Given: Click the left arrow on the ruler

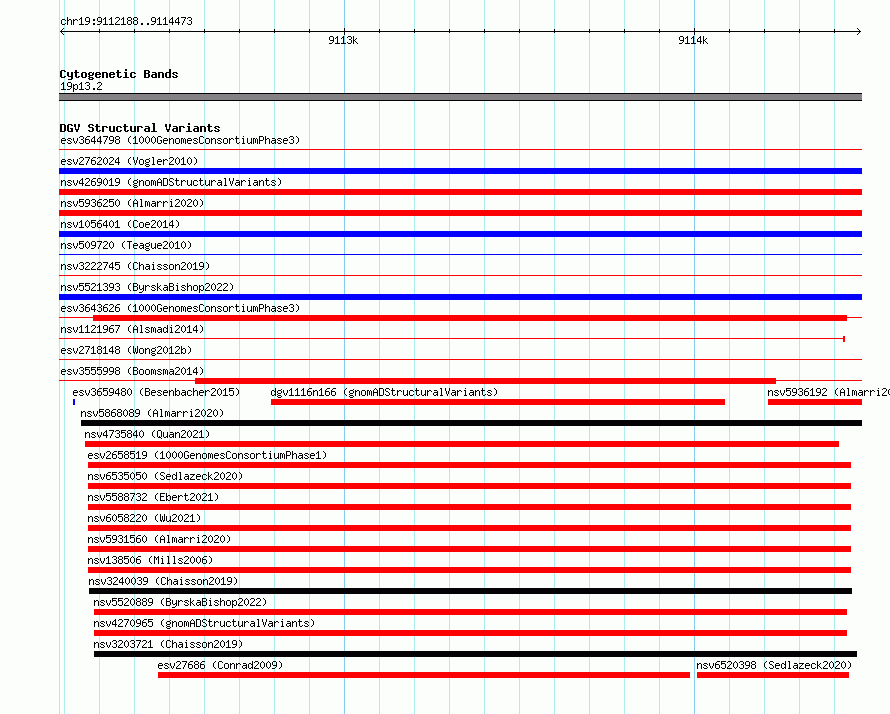Looking at the screenshot, I should click(62, 32).
